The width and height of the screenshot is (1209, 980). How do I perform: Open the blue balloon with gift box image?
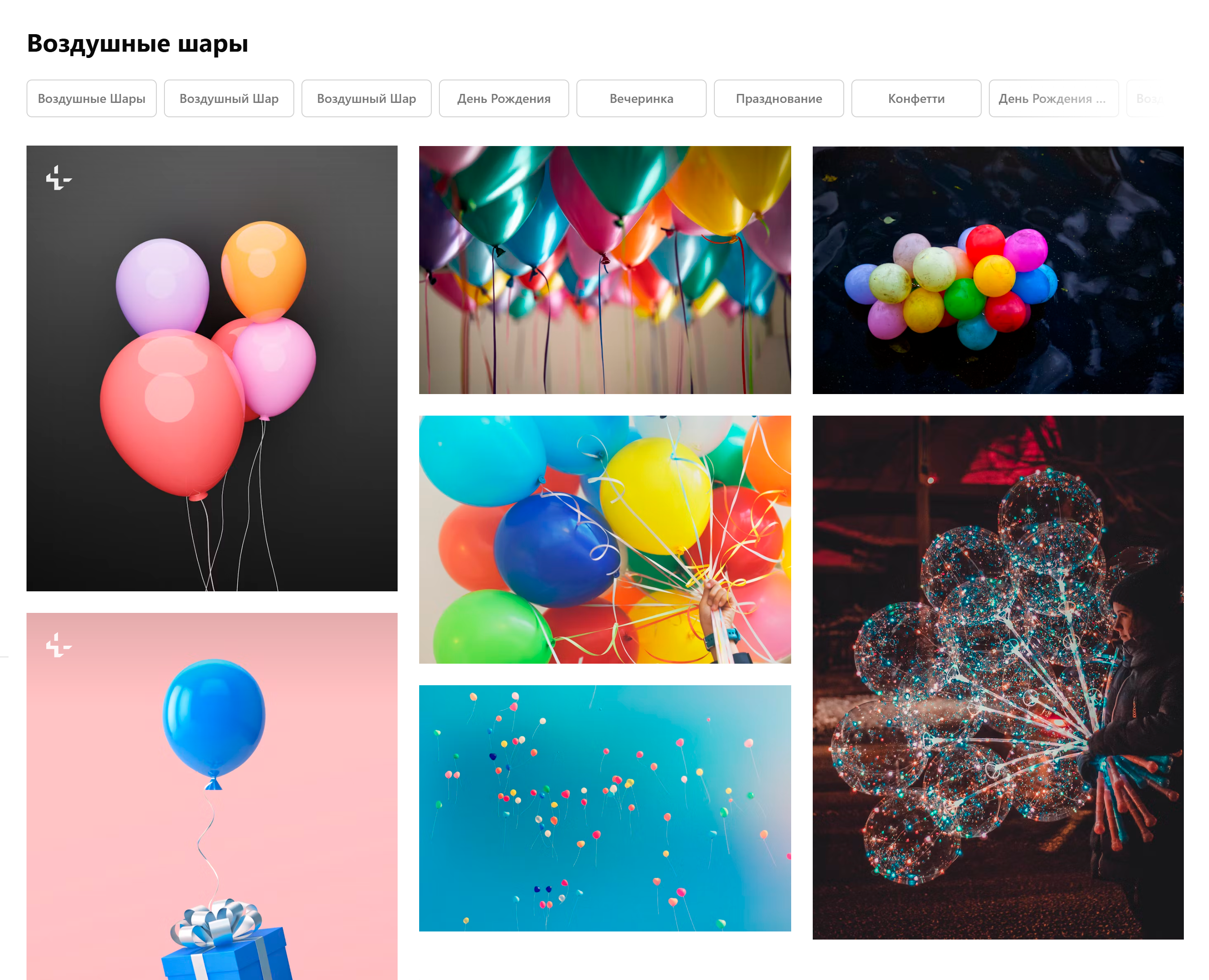coord(212,796)
